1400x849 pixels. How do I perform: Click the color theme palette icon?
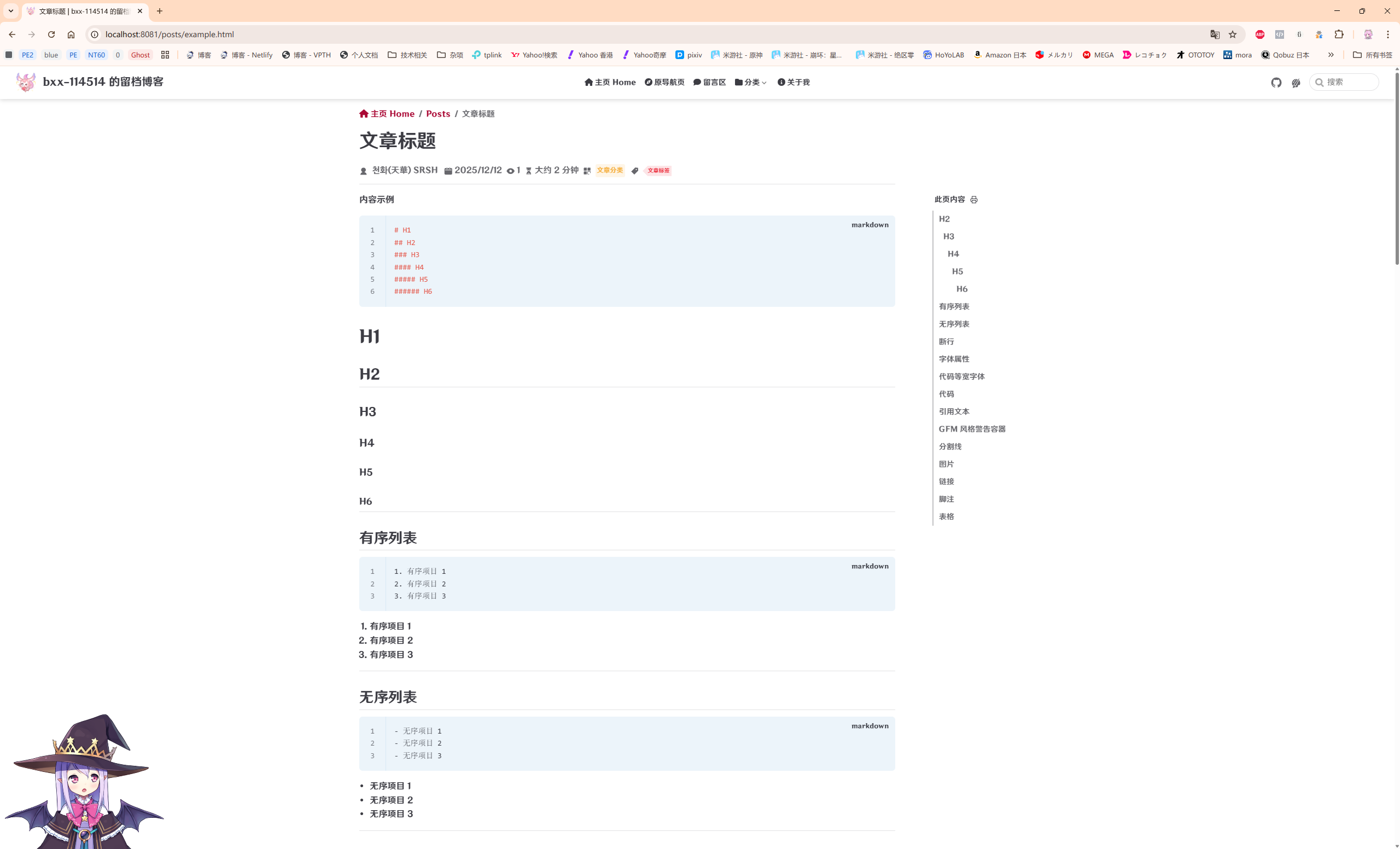coord(1296,83)
